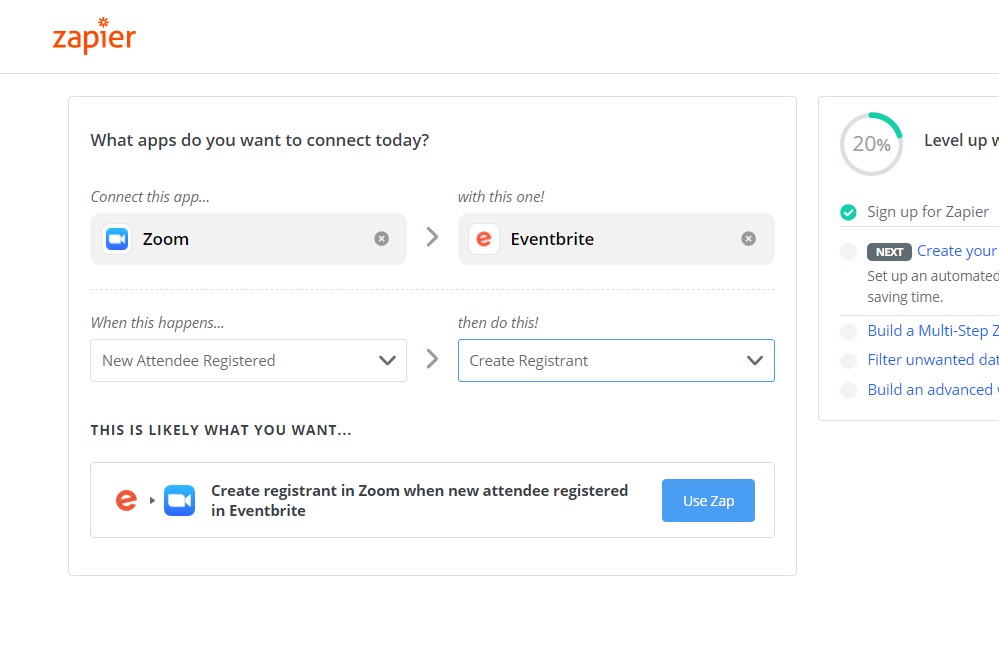Click the Zoom app icon in first field

[x=117, y=239]
